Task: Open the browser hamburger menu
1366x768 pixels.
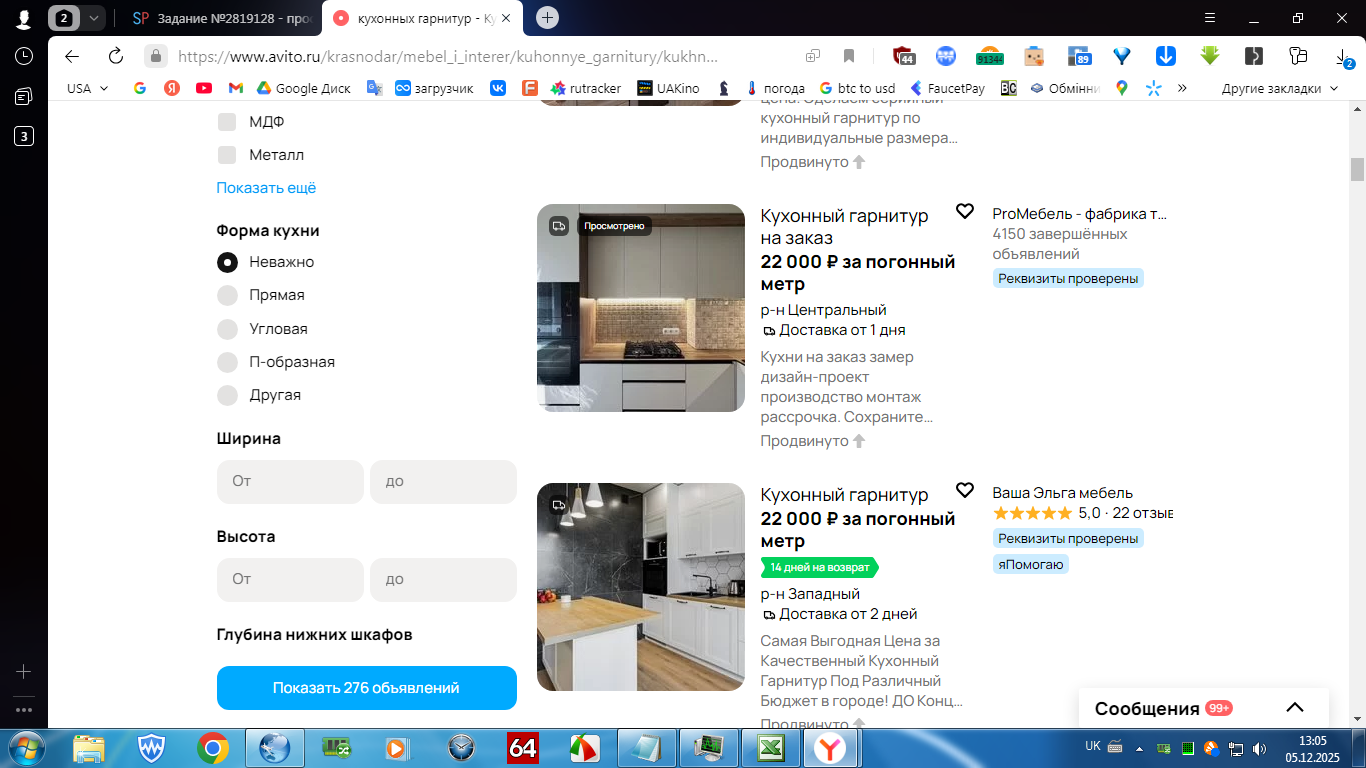Action: 1210,18
